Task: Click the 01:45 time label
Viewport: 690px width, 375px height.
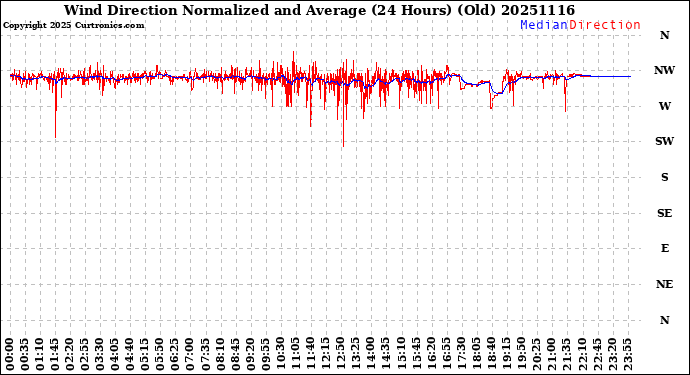Action: (x=55, y=354)
